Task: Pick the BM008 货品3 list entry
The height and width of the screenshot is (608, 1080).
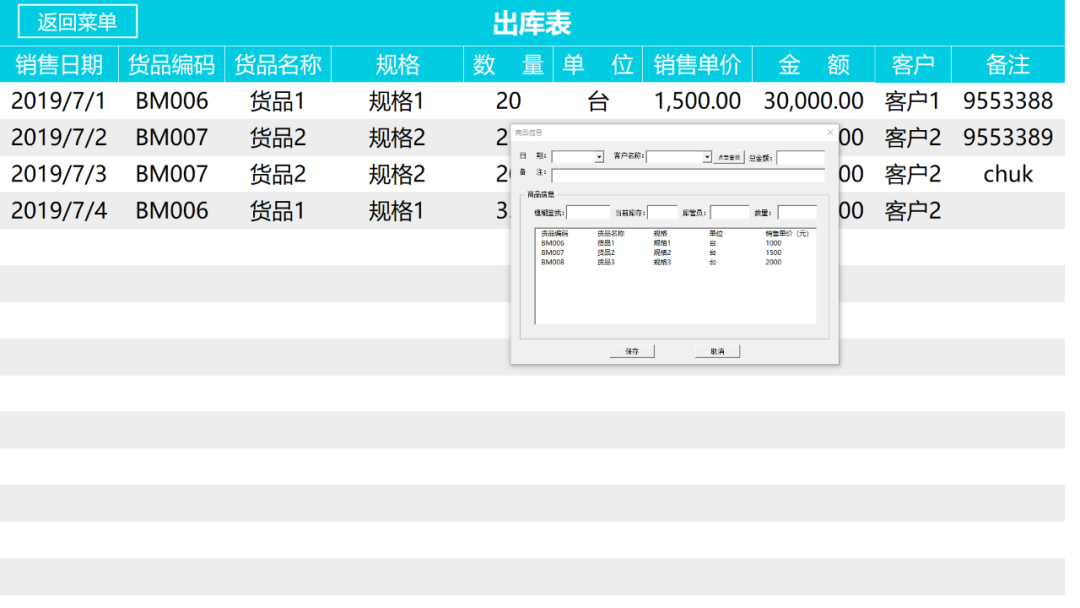Action: tap(600, 263)
